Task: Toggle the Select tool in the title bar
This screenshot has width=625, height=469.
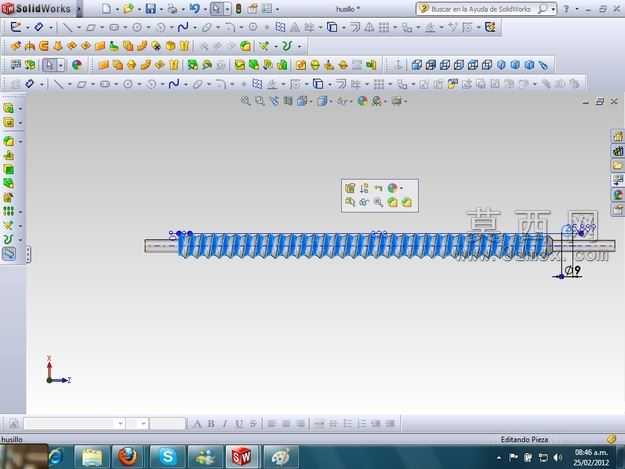Action: point(216,8)
